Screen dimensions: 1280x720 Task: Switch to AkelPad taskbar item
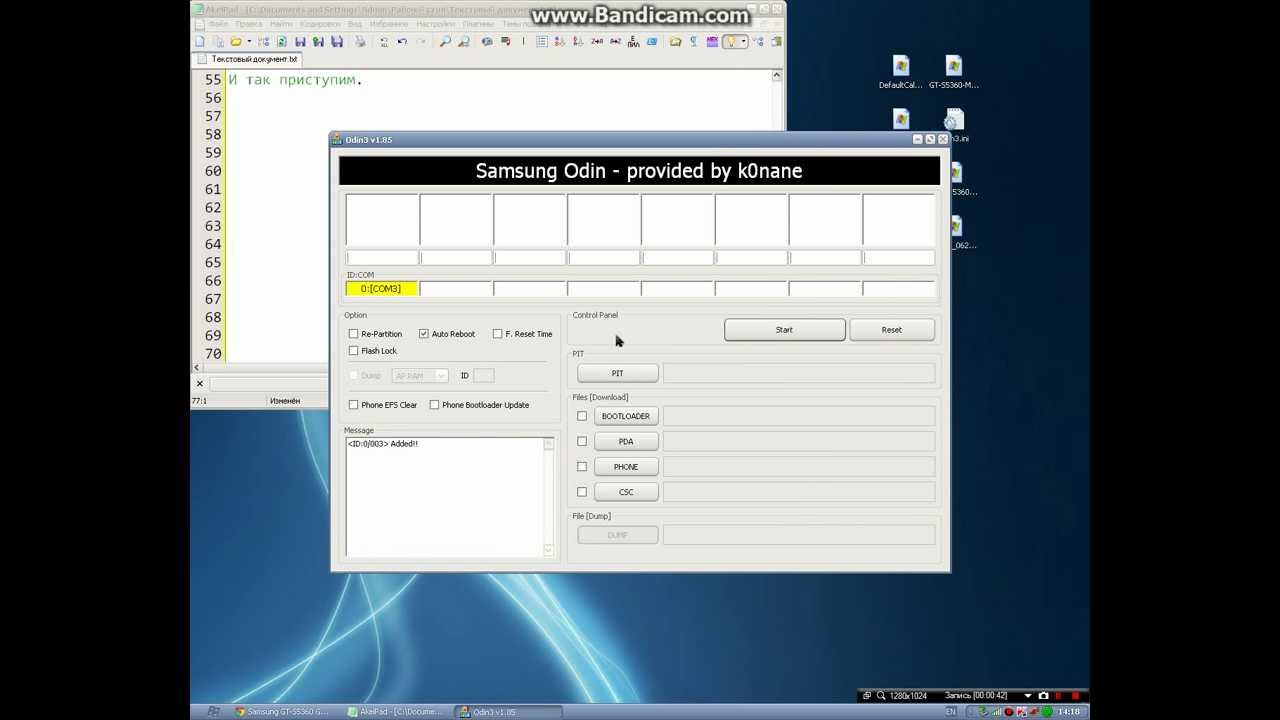point(395,712)
